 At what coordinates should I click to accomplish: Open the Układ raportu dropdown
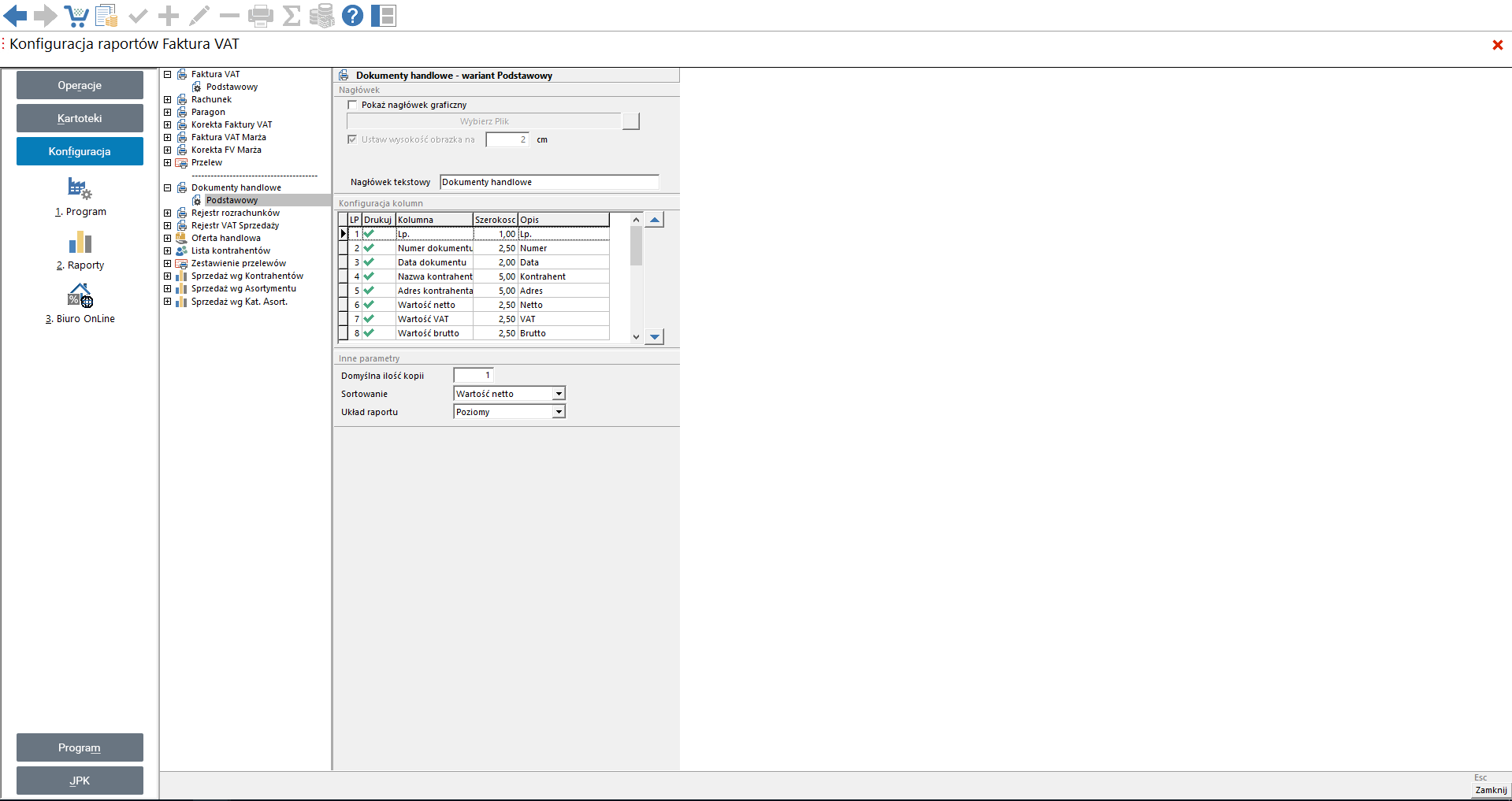pos(559,412)
